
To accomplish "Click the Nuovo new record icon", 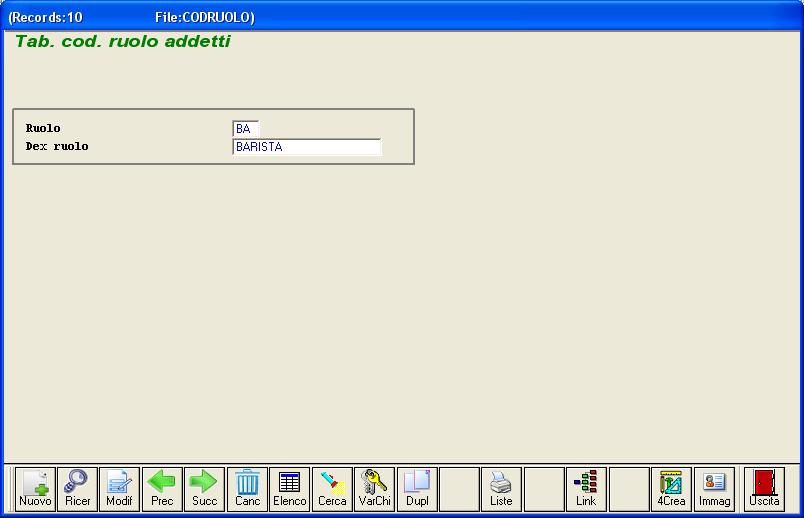I will (x=35, y=488).
